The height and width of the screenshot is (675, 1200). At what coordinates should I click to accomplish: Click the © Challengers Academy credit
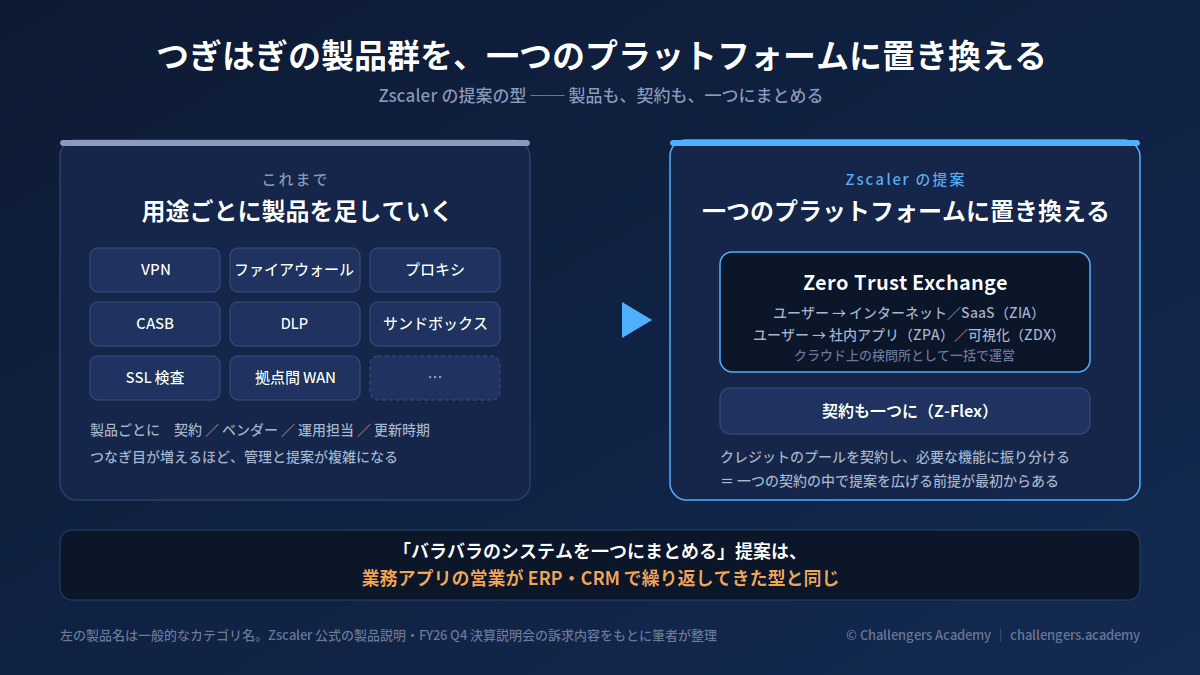918,635
